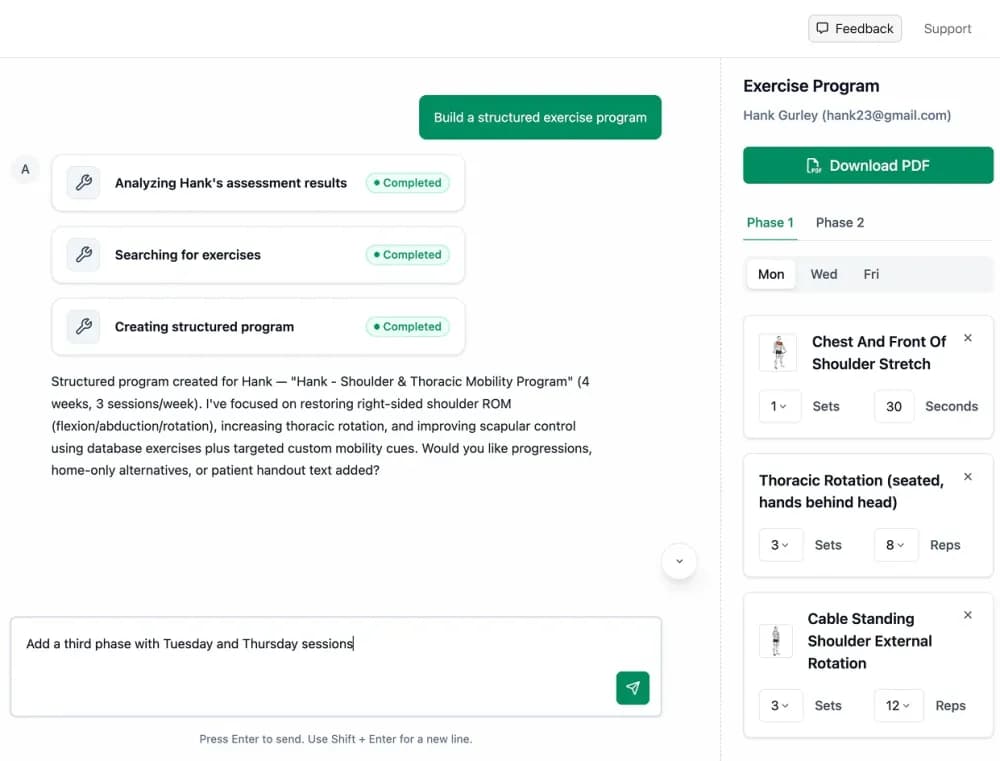
Task: Open the Sets dropdown for Cable Standing Shoulder External Rotation
Action: coord(780,705)
